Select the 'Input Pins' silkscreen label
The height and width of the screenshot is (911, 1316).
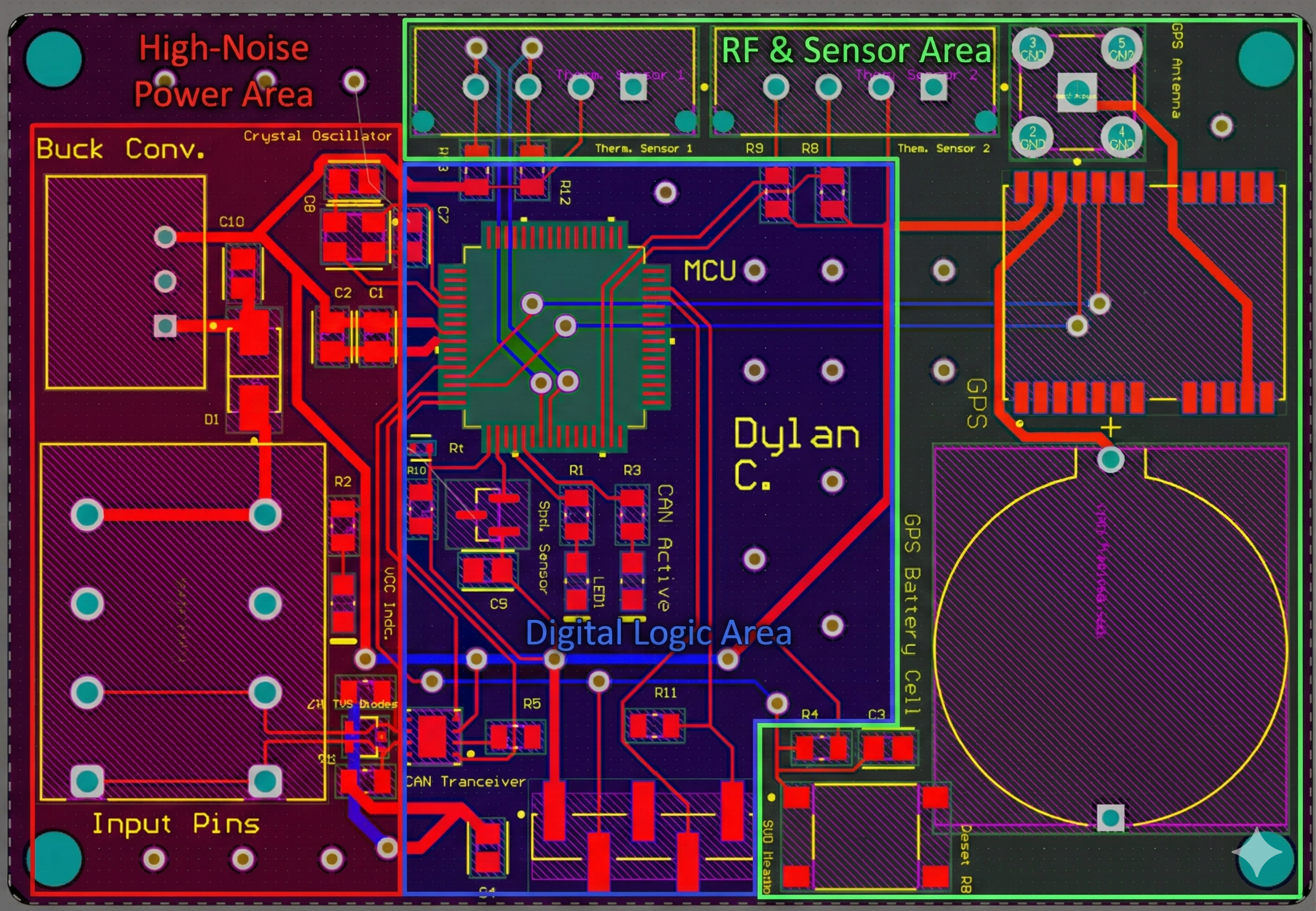[176, 823]
